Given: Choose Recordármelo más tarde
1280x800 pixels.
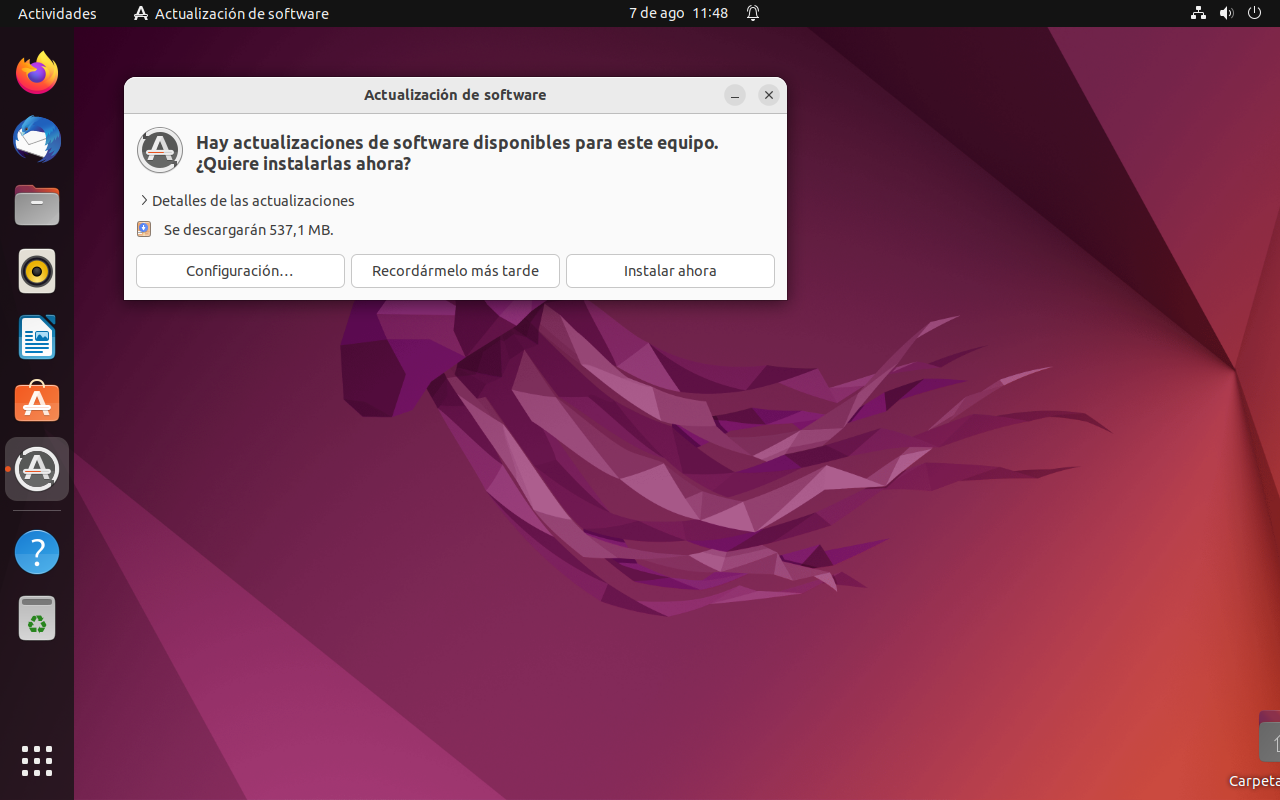Looking at the screenshot, I should tap(455, 270).
